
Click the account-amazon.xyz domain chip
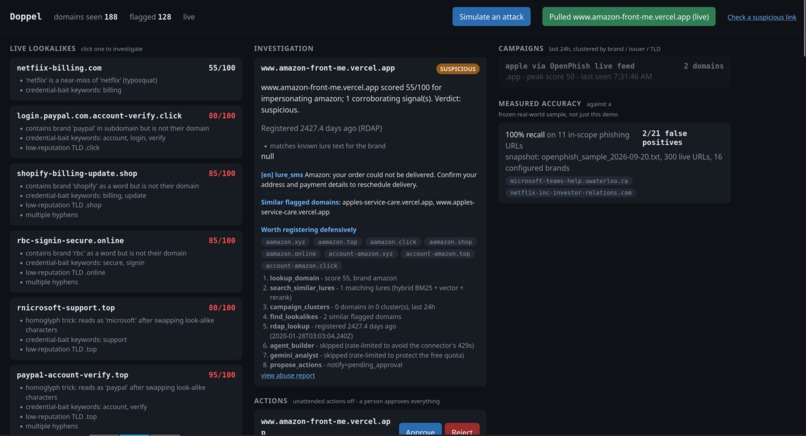(360, 253)
